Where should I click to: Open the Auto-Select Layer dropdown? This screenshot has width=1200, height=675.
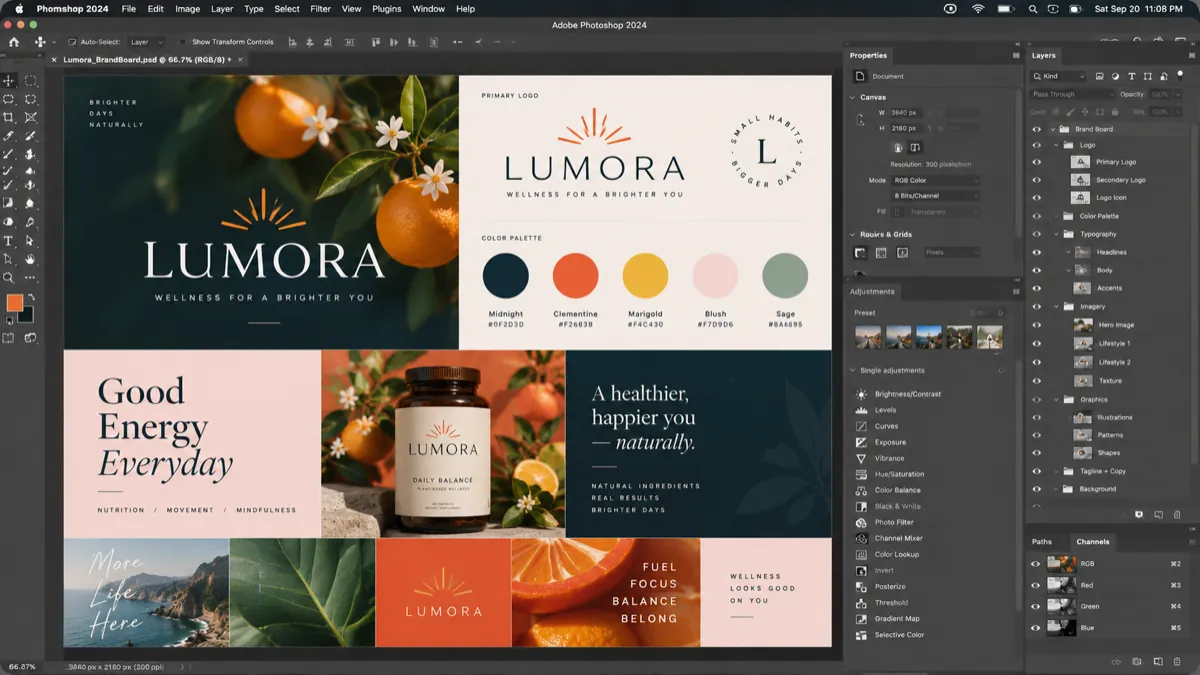coord(146,42)
